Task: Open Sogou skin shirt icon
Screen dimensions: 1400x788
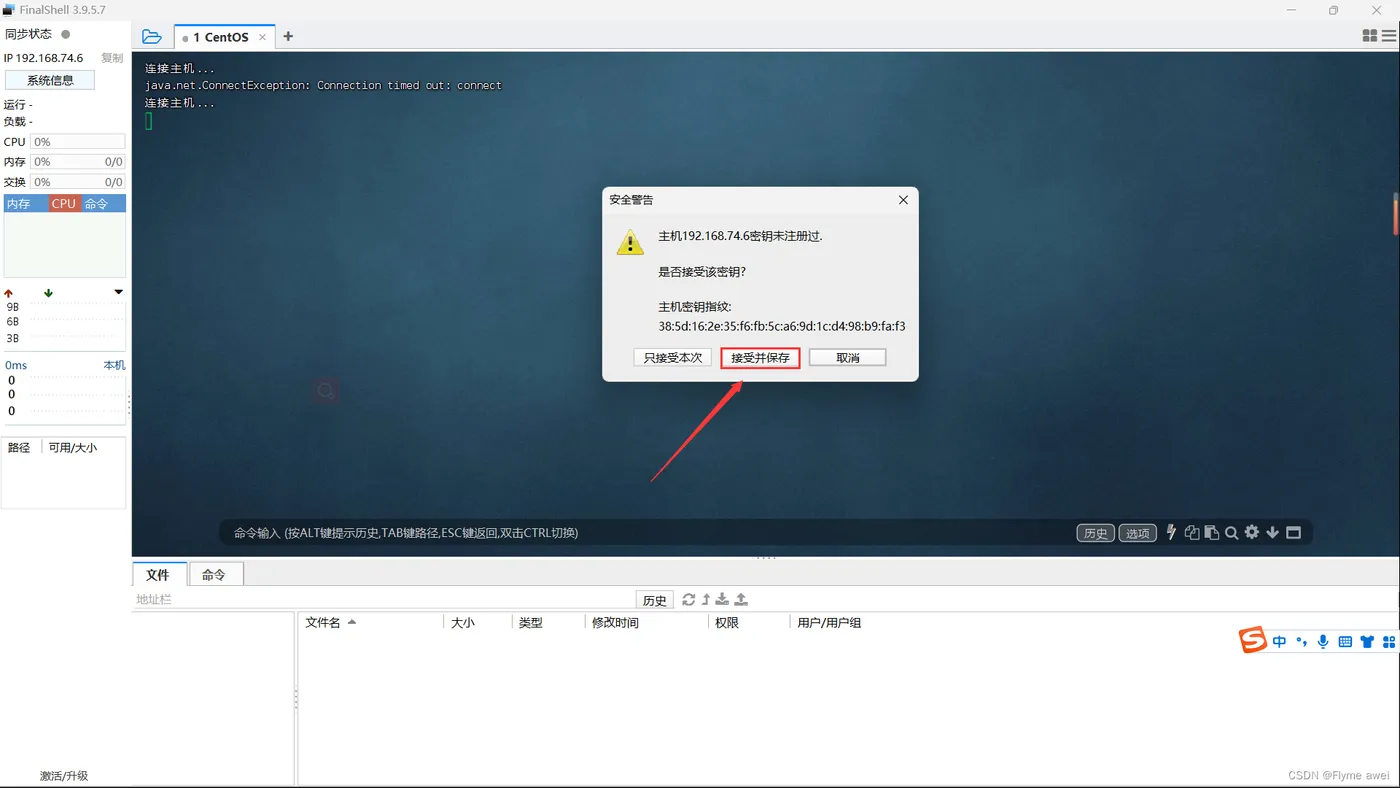Action: 1367,642
